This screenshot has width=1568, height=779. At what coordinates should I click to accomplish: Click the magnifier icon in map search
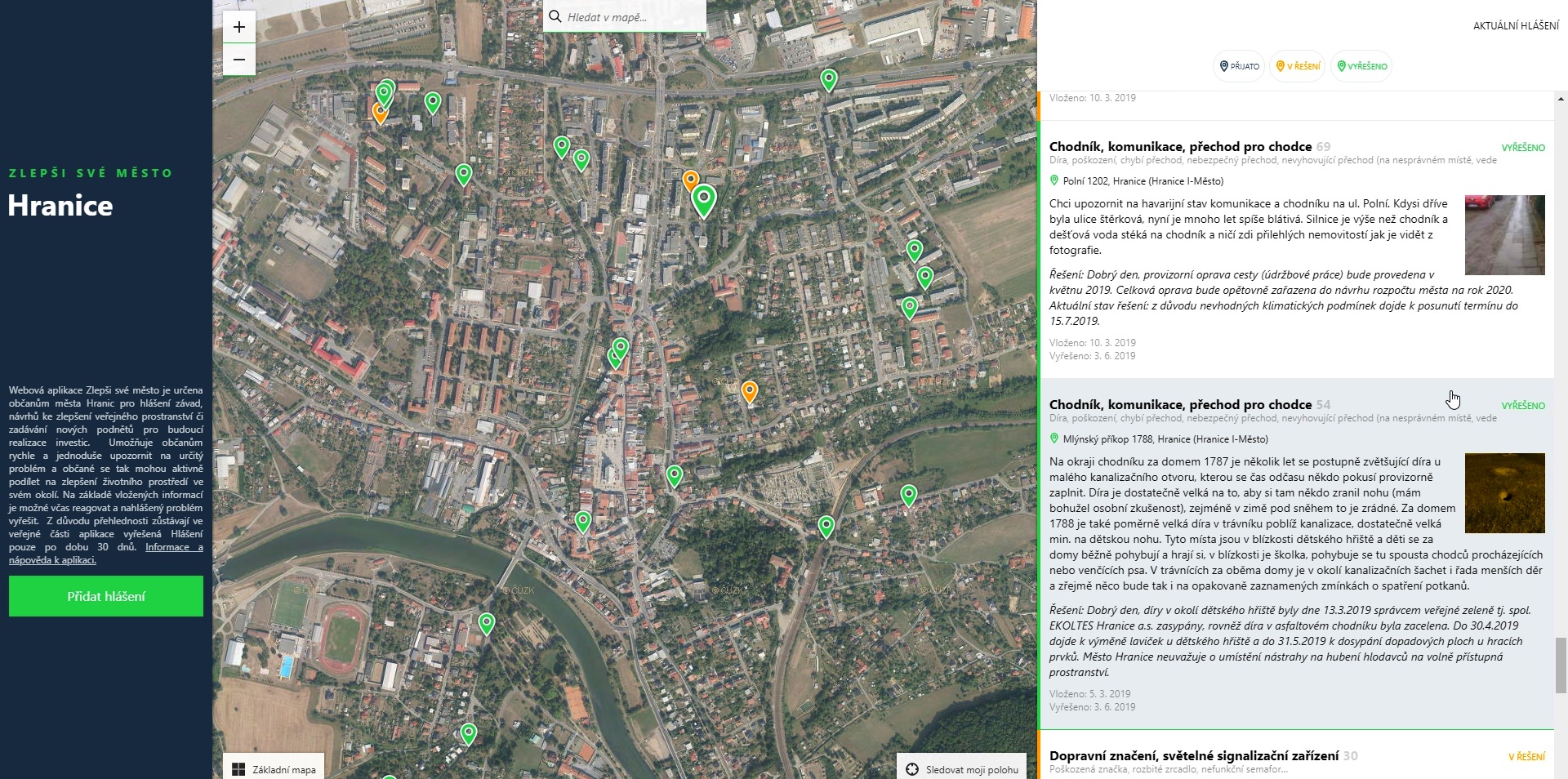555,16
